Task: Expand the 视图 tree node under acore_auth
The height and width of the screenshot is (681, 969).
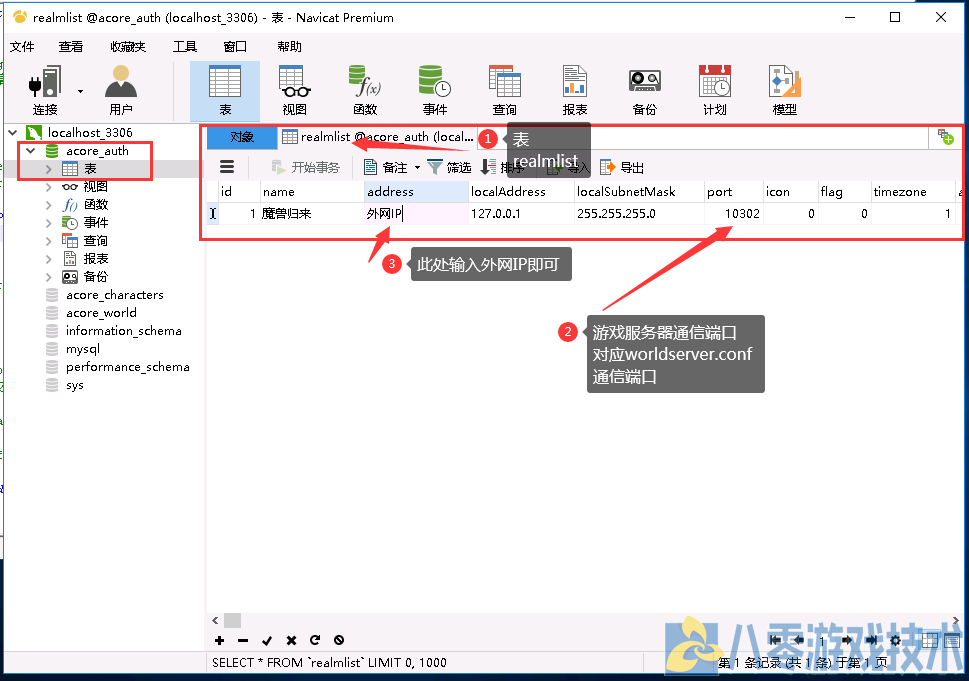Action: (49, 187)
